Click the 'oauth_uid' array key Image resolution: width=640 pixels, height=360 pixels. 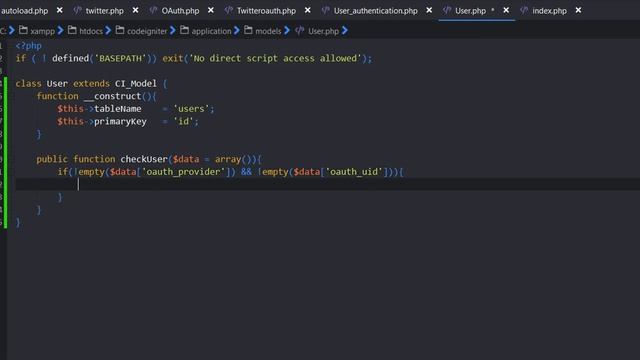(x=353, y=172)
